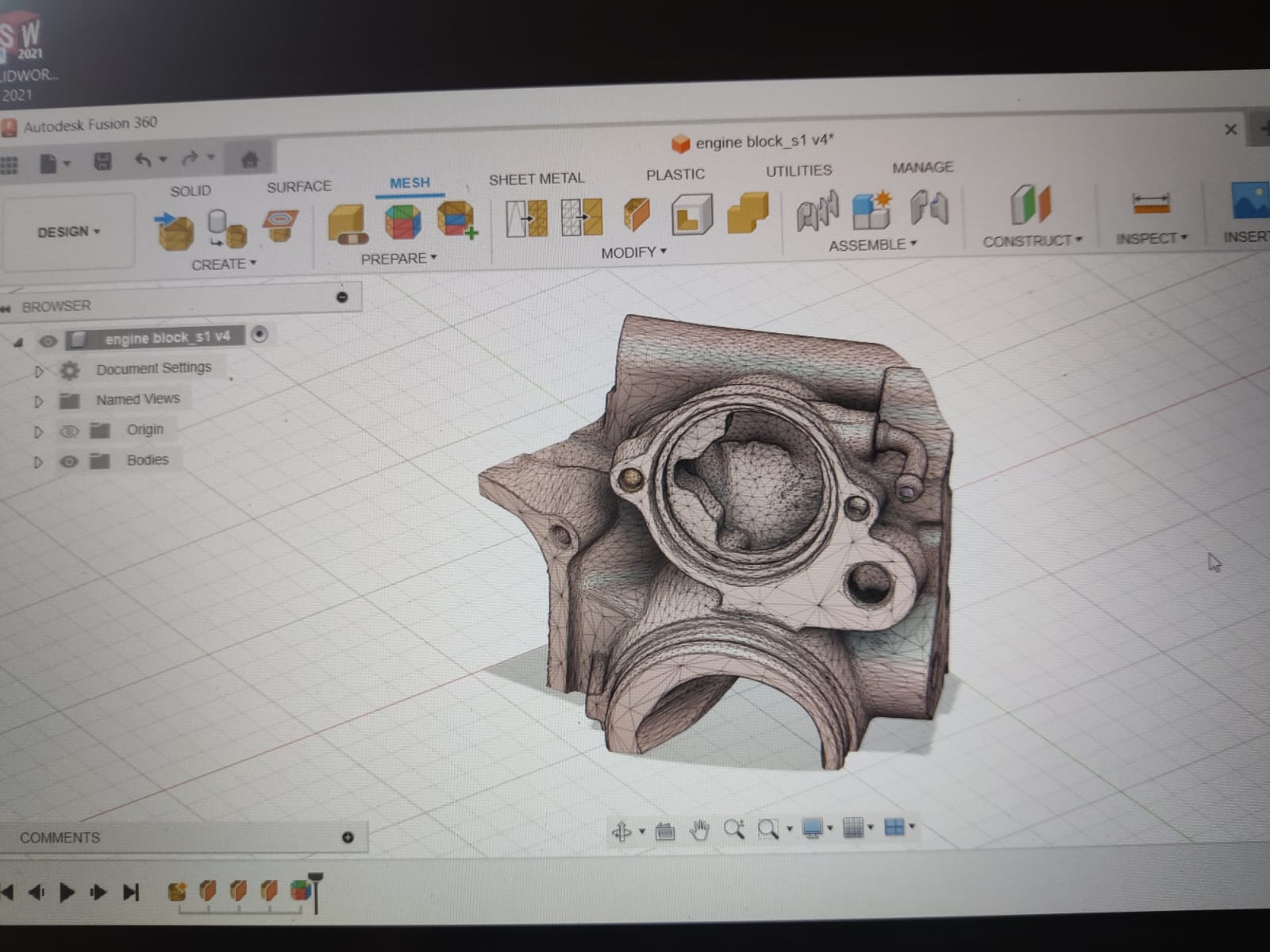Switch to the SHEET METAL tab
This screenshot has height=952, width=1270.
[537, 179]
